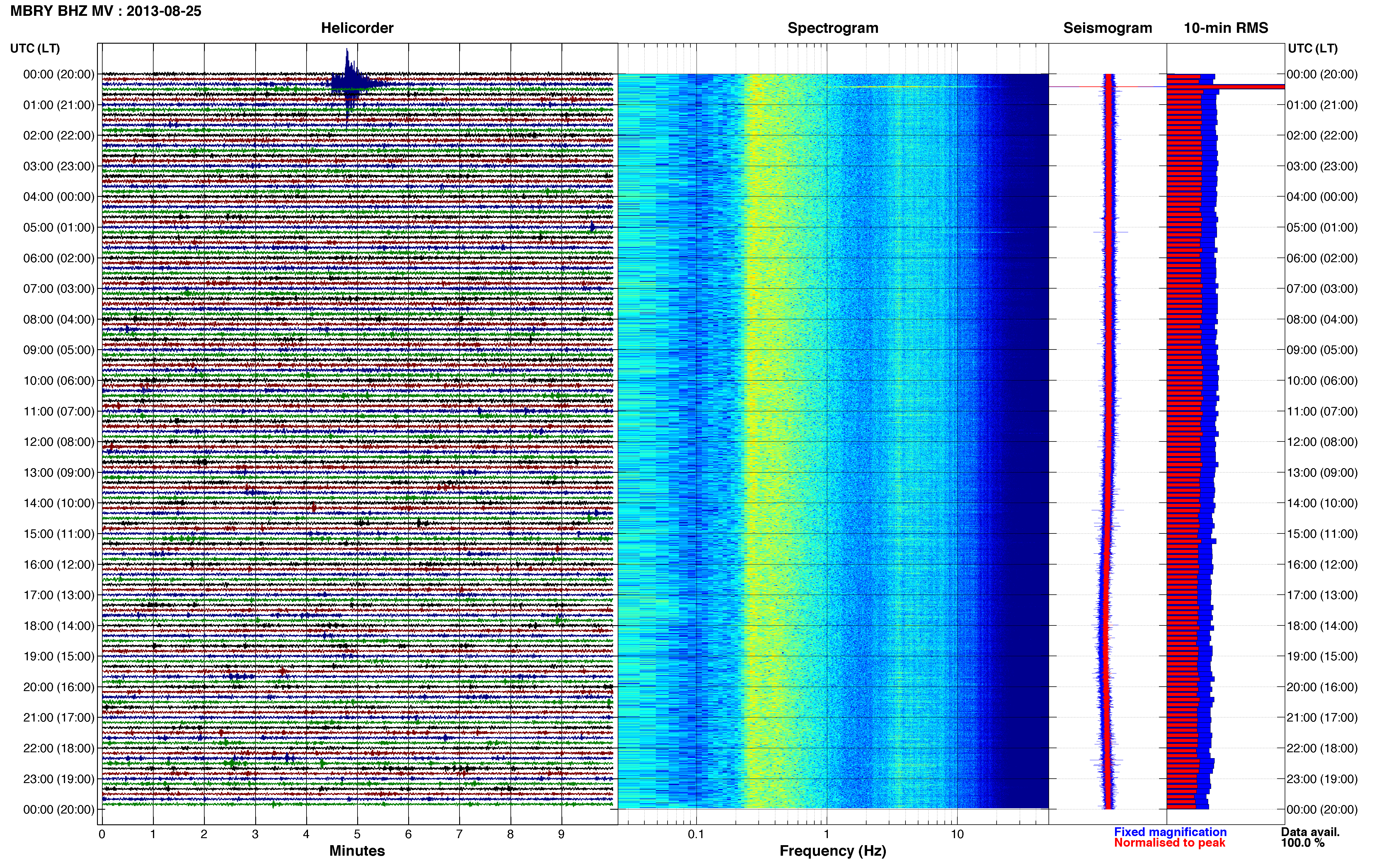
Task: Click the 'Data avail.' label
Action: pos(1310,832)
